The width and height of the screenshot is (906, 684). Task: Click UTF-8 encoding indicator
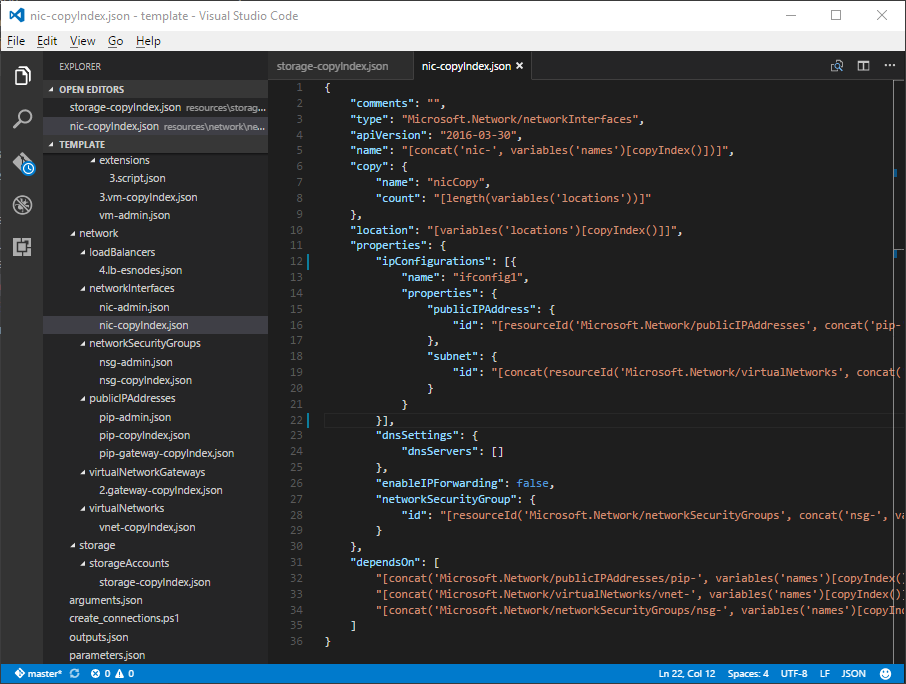pos(794,674)
